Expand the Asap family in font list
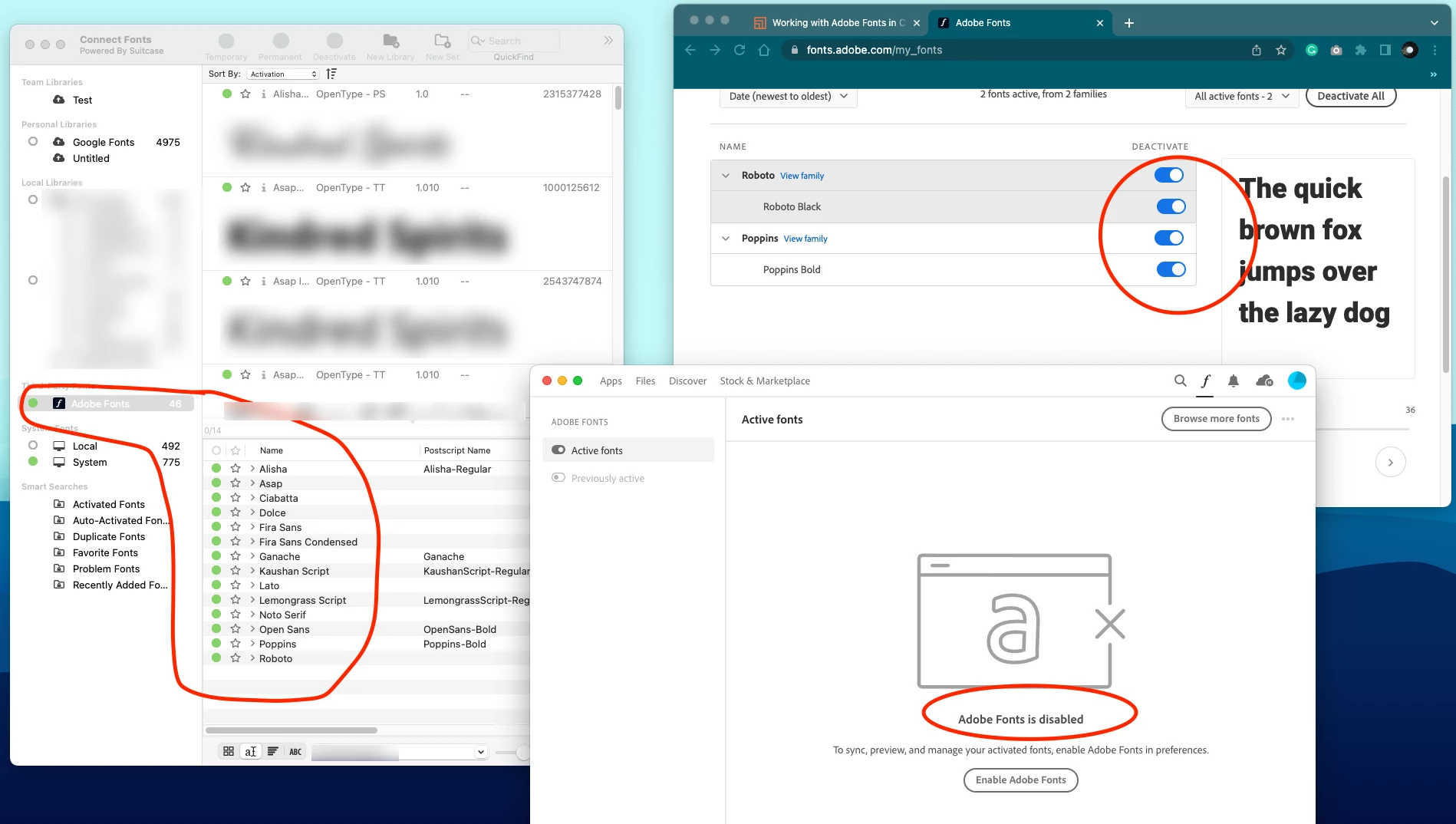The width and height of the screenshot is (1456, 824). [252, 483]
